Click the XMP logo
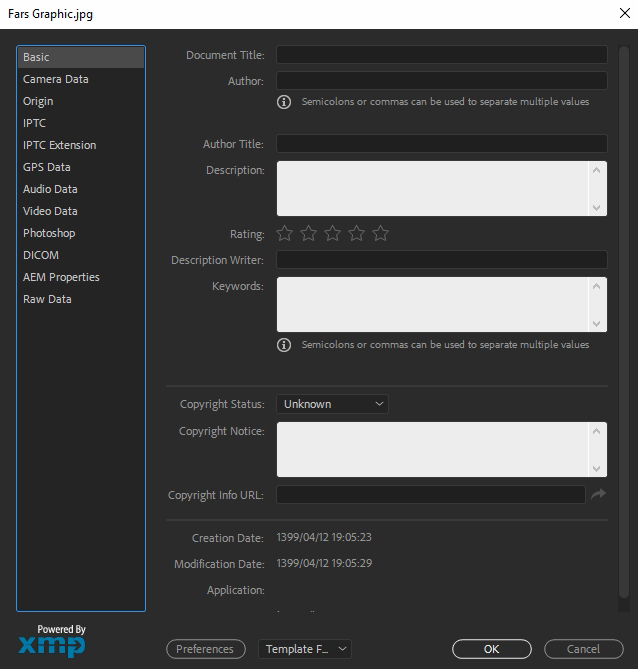This screenshot has width=638, height=669. [x=51, y=644]
